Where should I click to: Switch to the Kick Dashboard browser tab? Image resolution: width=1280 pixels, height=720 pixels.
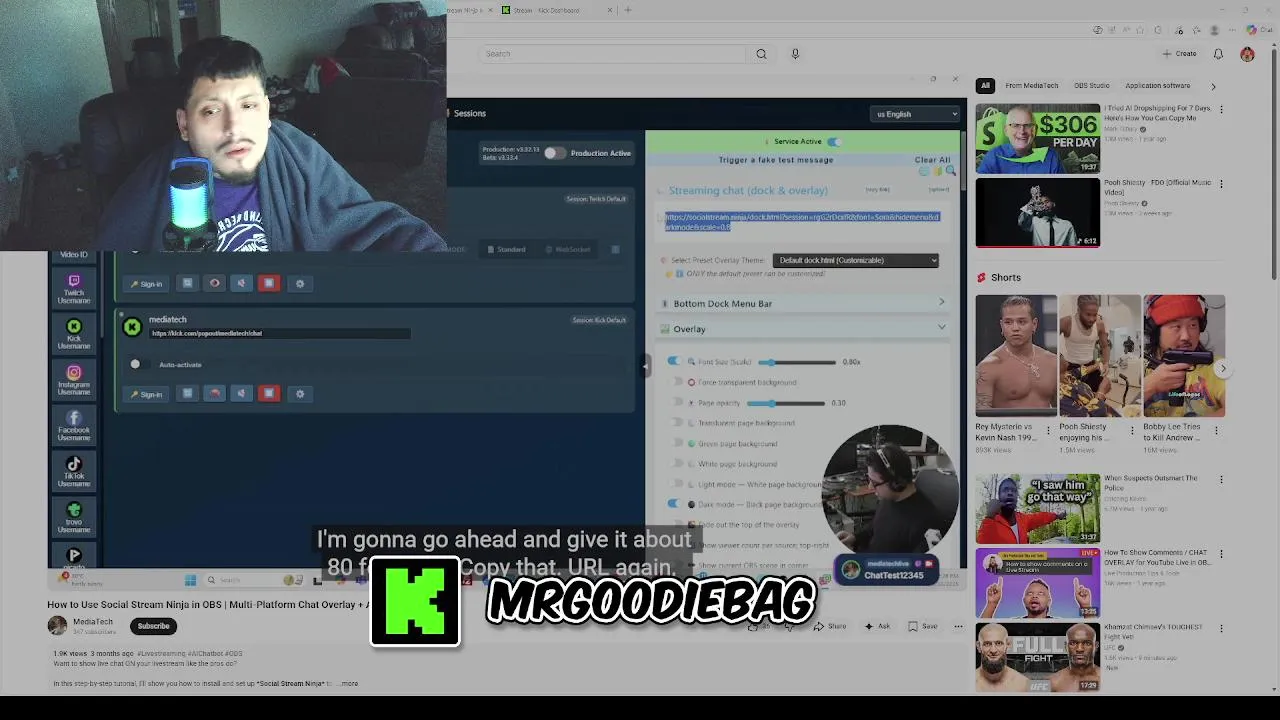tap(555, 10)
